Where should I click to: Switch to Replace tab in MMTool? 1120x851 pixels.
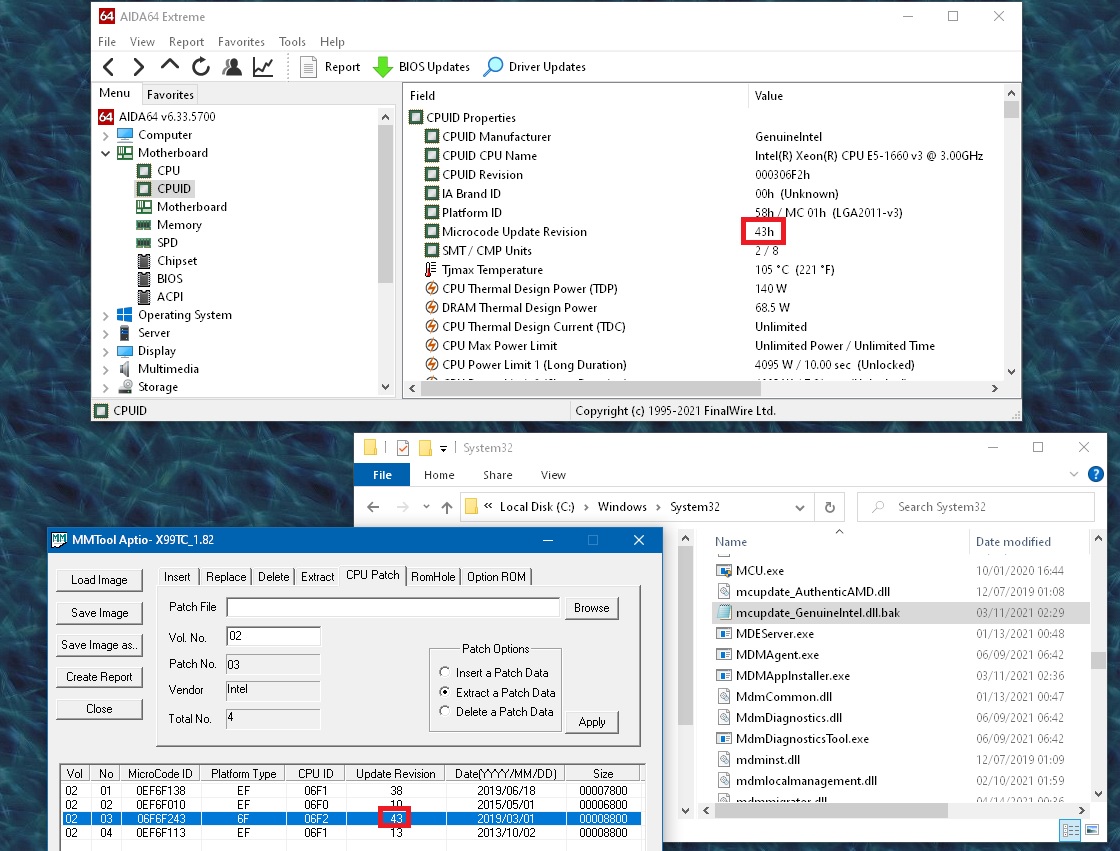(x=226, y=577)
